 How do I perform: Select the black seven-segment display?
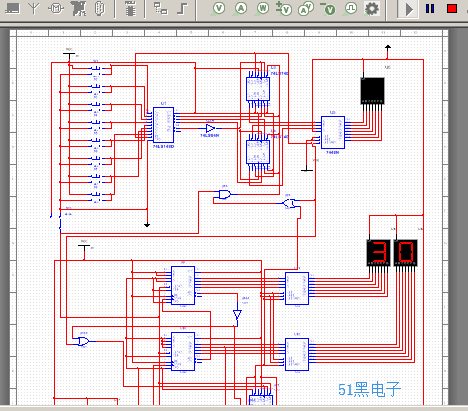372,91
